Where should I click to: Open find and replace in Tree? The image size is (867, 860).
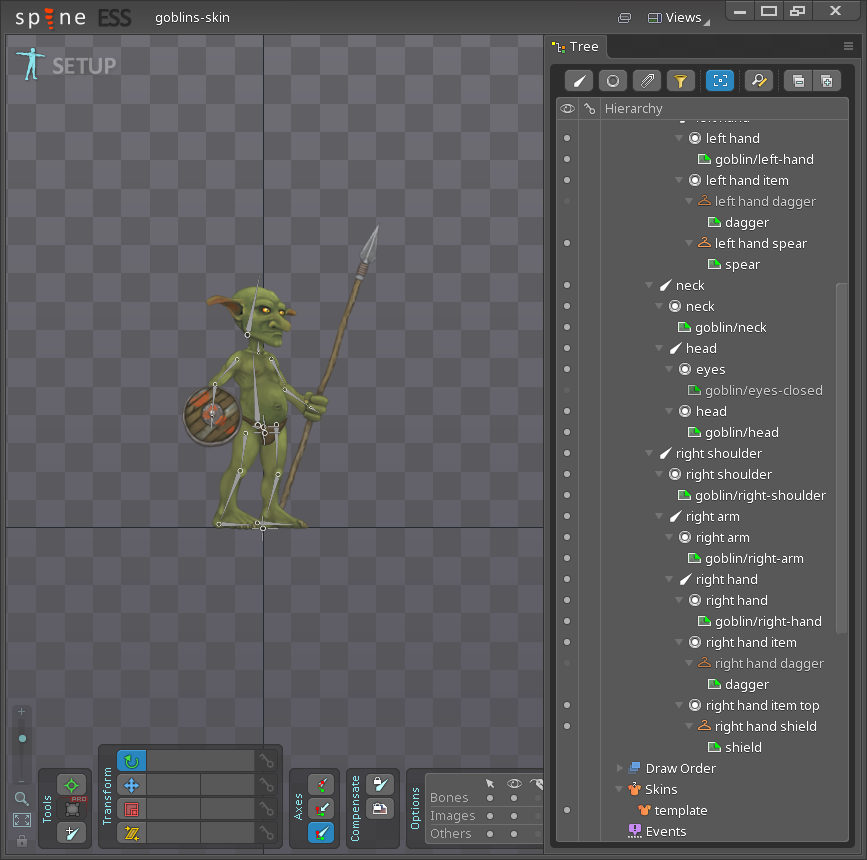coord(759,81)
